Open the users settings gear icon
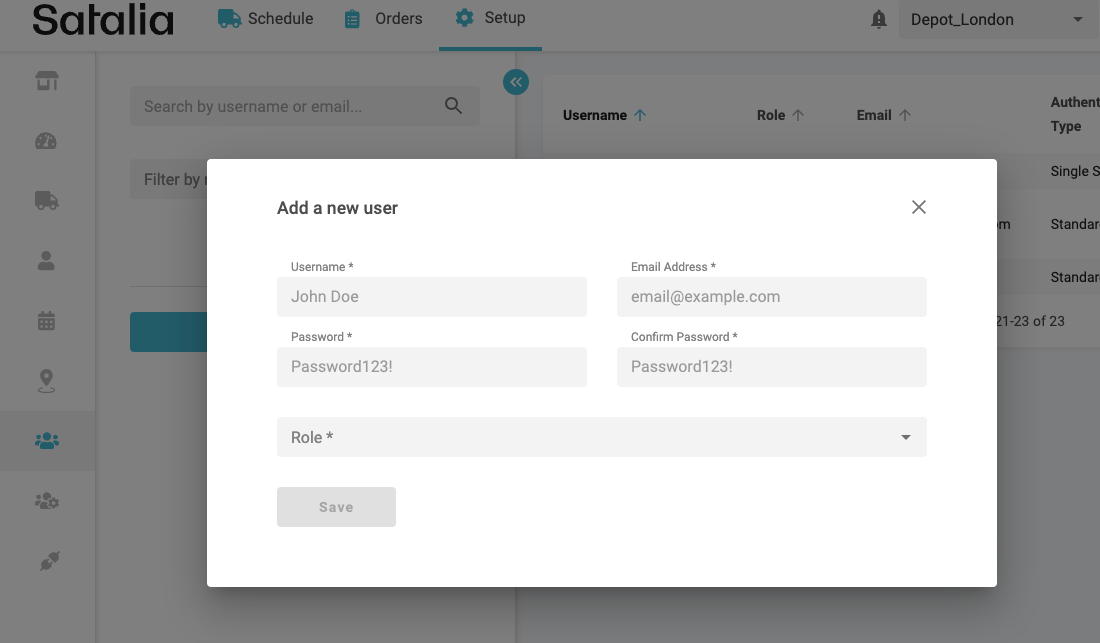 [47, 501]
